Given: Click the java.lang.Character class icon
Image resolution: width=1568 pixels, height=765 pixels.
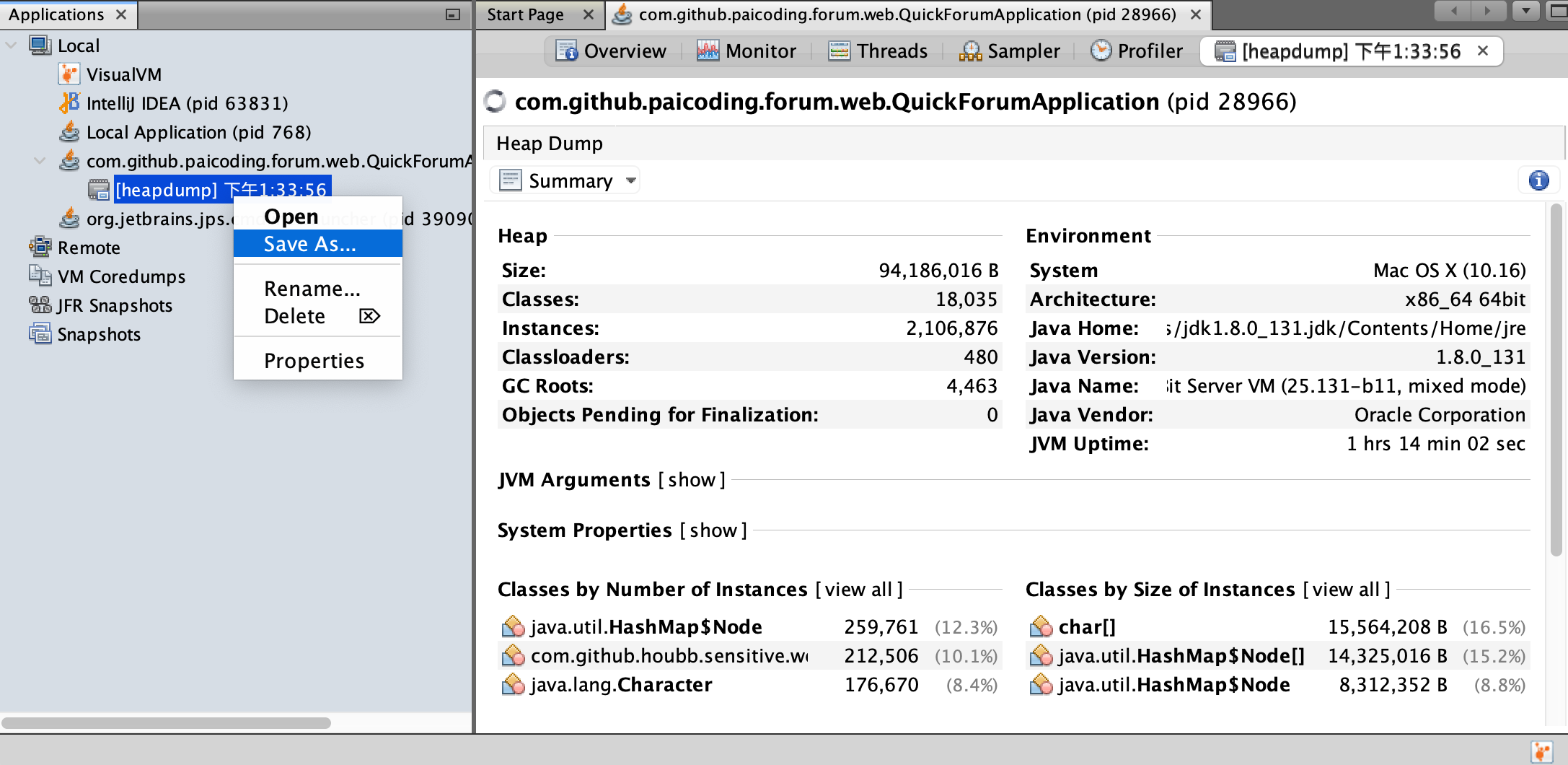Looking at the screenshot, I should [513, 685].
